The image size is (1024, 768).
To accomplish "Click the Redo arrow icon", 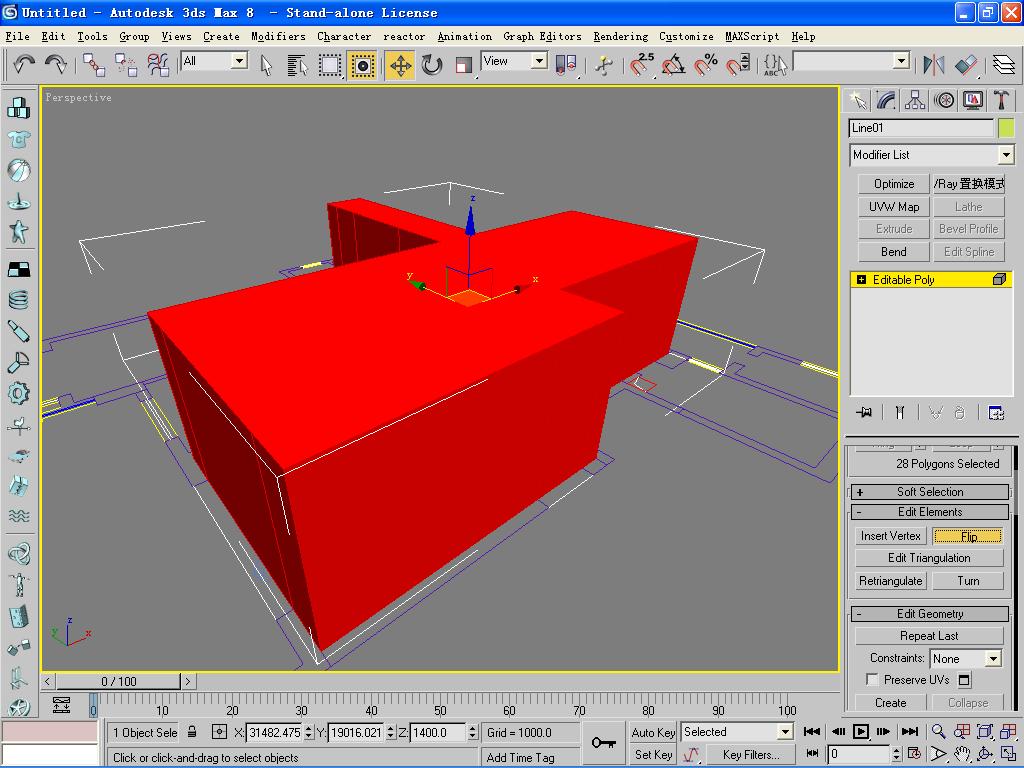I will click(x=56, y=64).
